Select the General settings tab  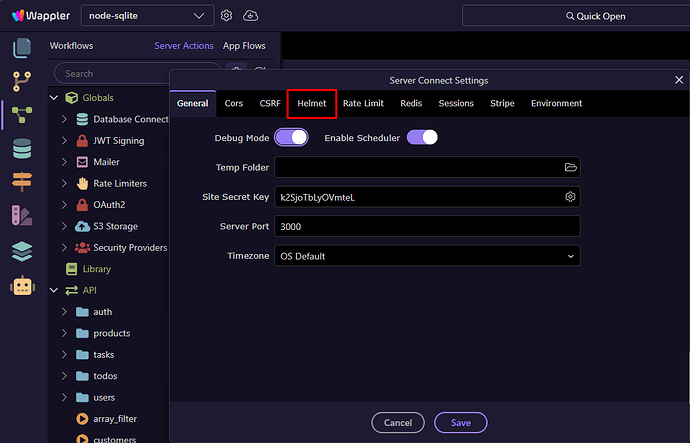(192, 103)
